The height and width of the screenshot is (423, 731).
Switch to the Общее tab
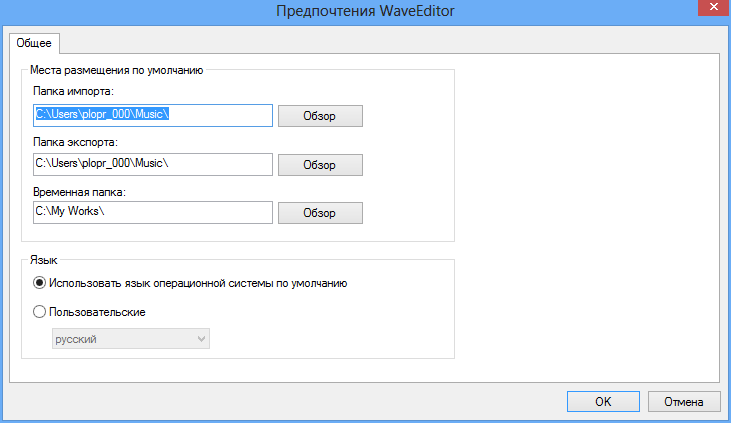point(34,43)
